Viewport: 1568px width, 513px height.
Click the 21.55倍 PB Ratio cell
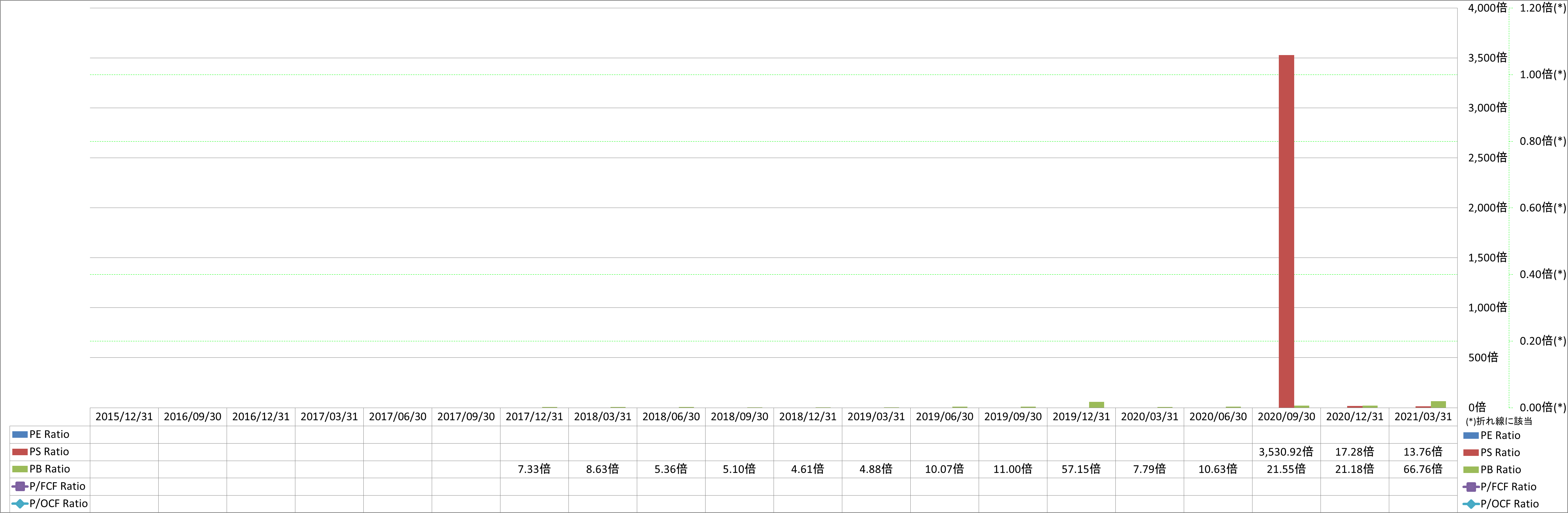click(1286, 469)
